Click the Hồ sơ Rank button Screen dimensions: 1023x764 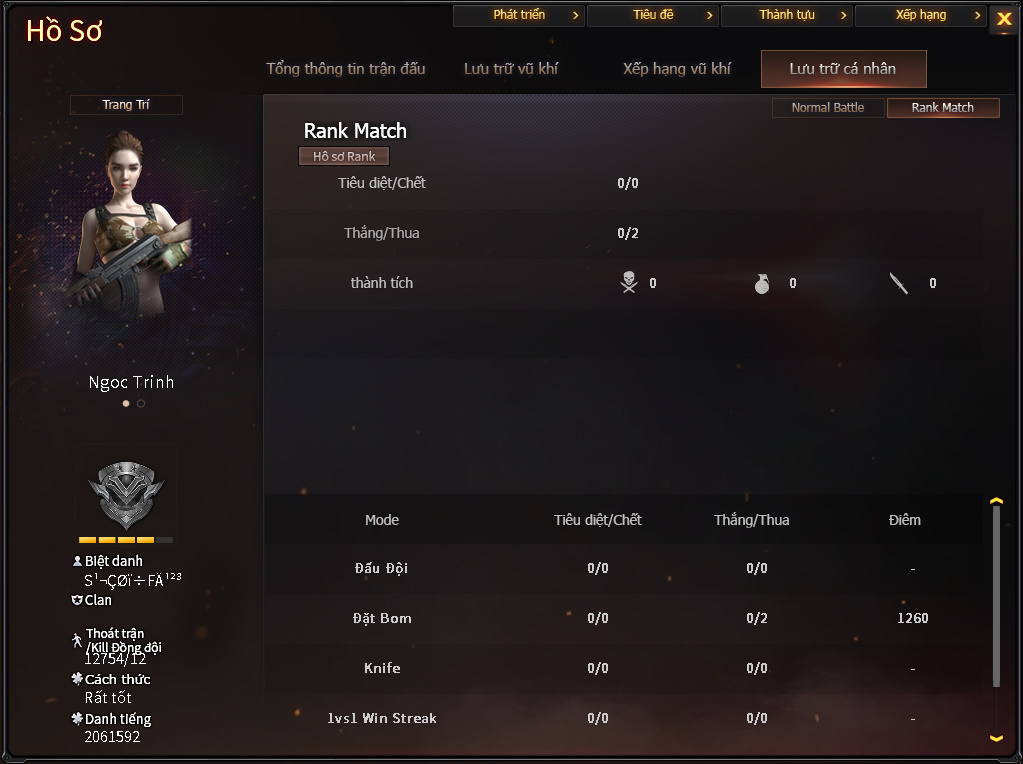344,157
